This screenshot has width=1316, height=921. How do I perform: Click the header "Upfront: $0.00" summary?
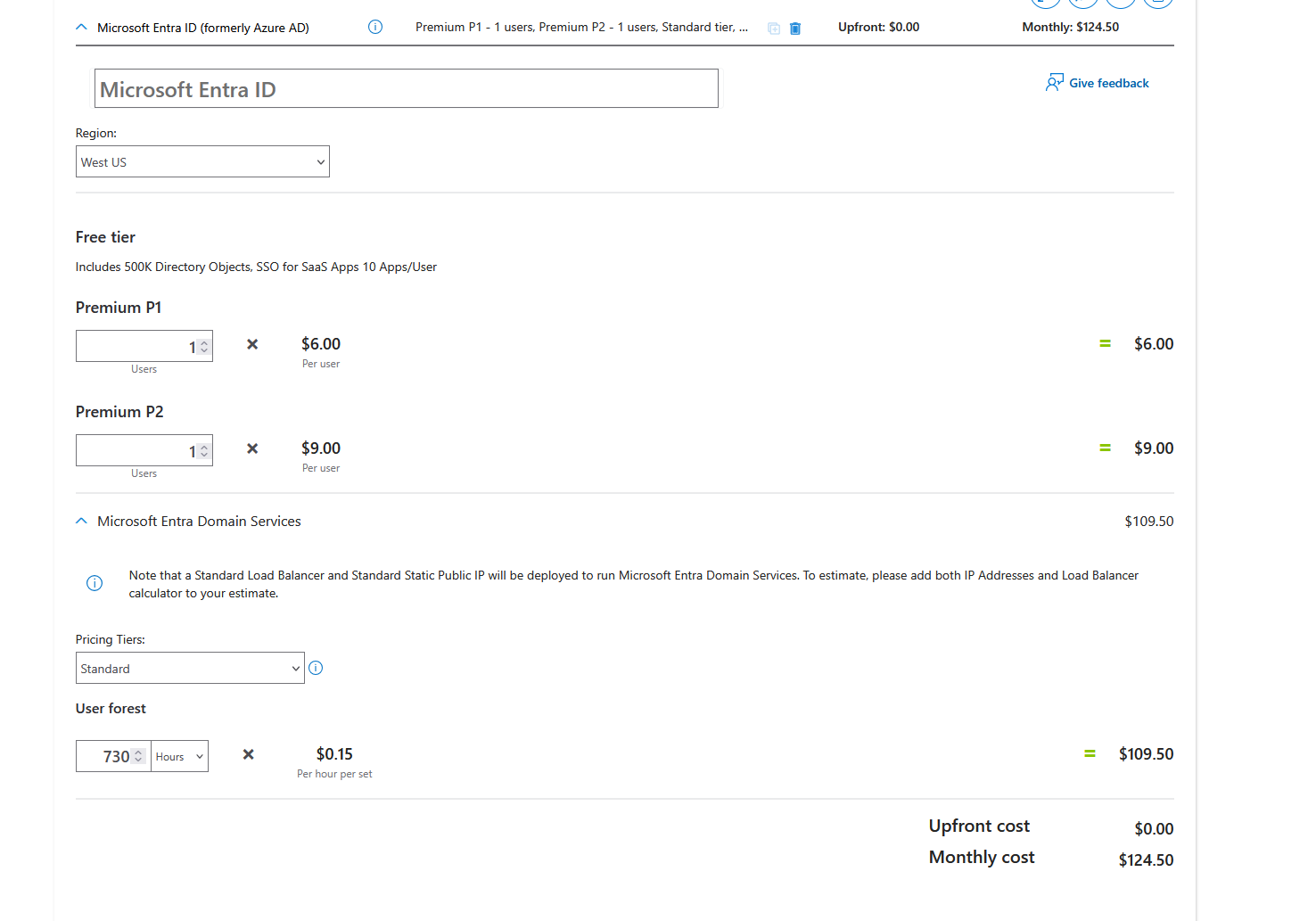click(x=879, y=27)
